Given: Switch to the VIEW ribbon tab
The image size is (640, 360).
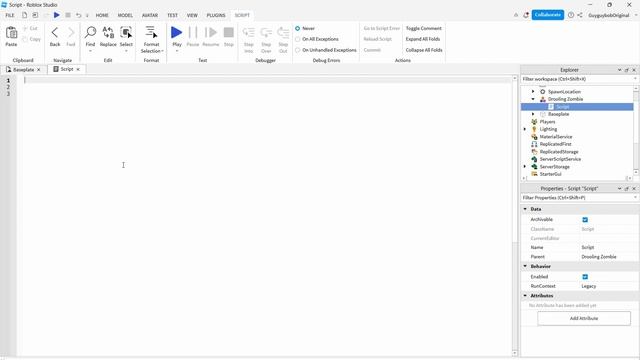Looking at the screenshot, I should [x=192, y=15].
